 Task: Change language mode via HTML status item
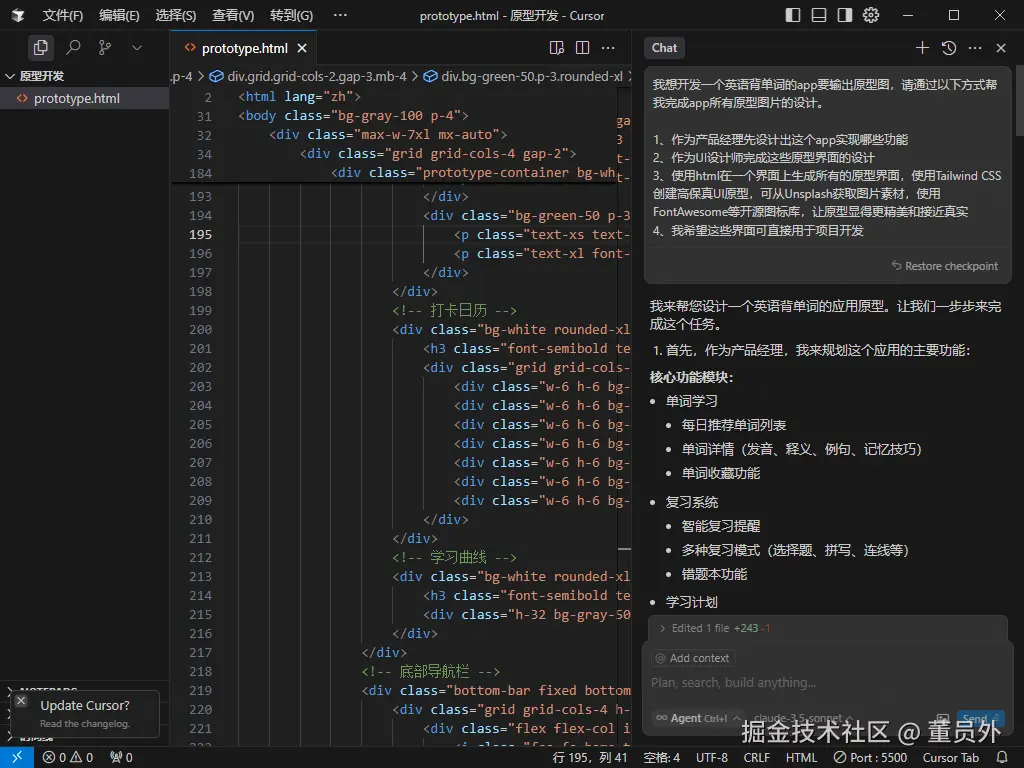tap(801, 758)
